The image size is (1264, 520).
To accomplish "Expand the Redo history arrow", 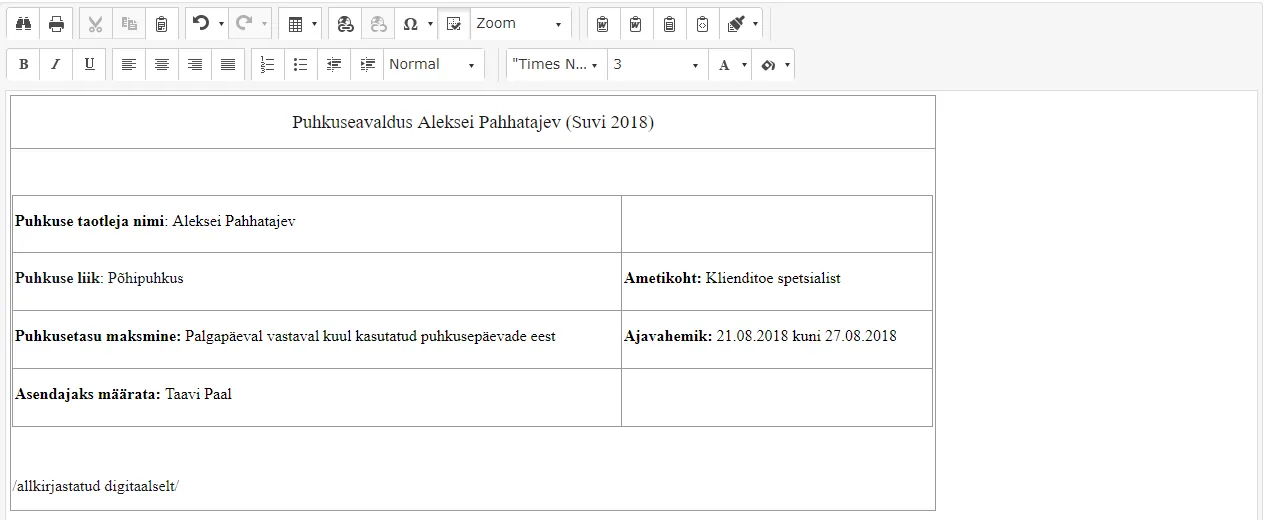I will [x=264, y=23].
